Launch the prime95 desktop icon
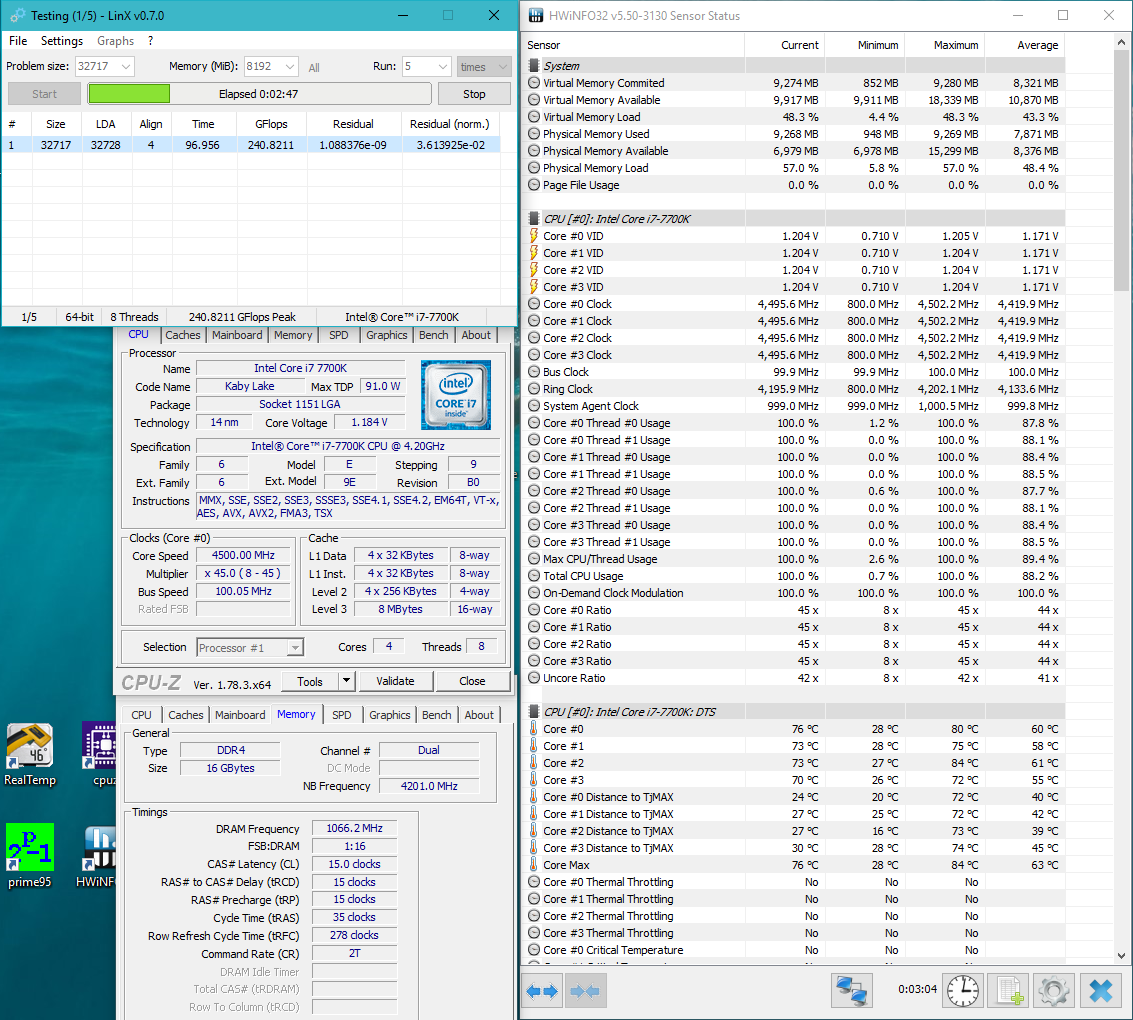The height and width of the screenshot is (1020, 1133). click(30, 856)
